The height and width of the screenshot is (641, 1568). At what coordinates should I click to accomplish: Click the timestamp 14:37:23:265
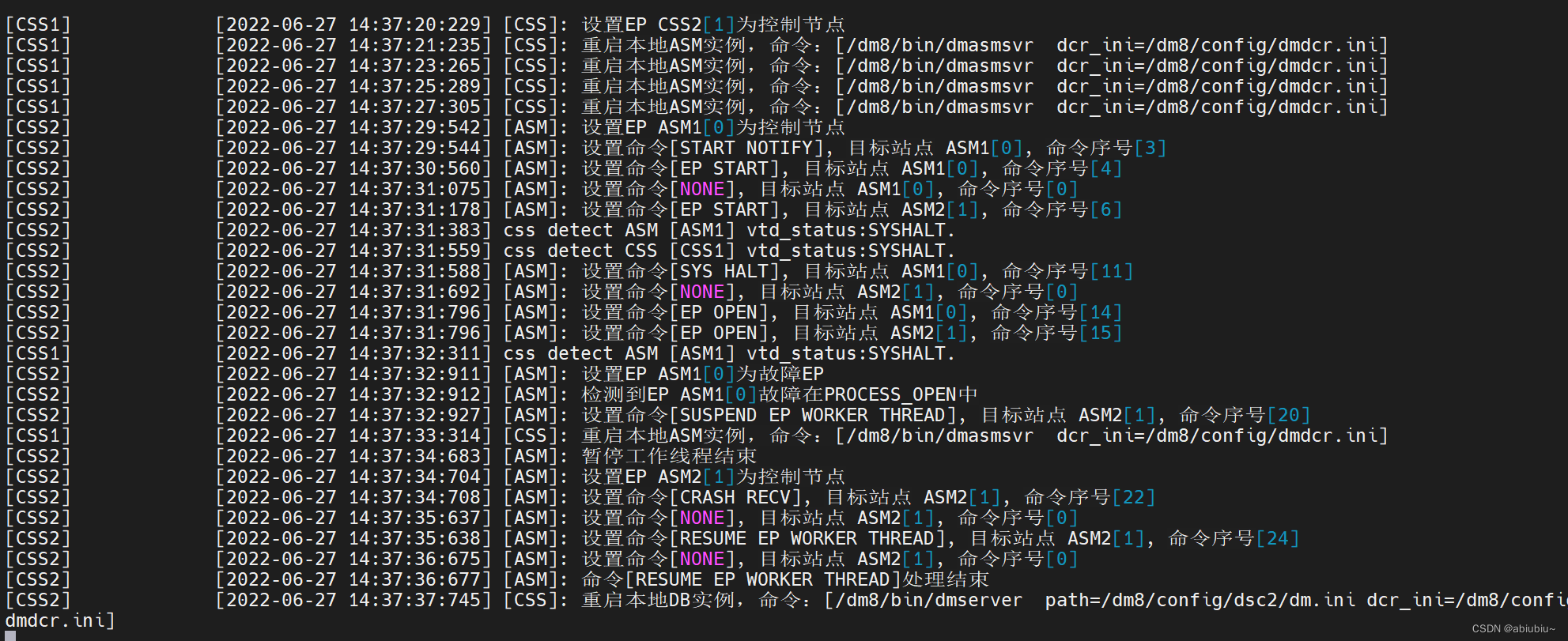[416, 66]
